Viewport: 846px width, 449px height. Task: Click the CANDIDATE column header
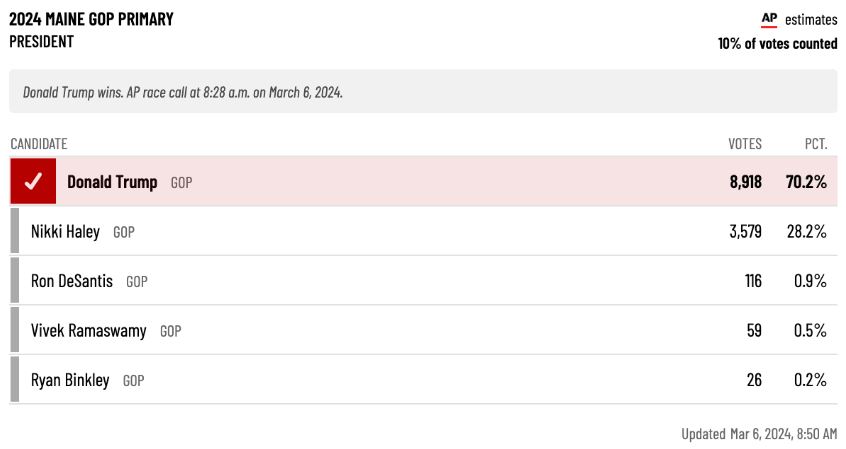(x=39, y=144)
